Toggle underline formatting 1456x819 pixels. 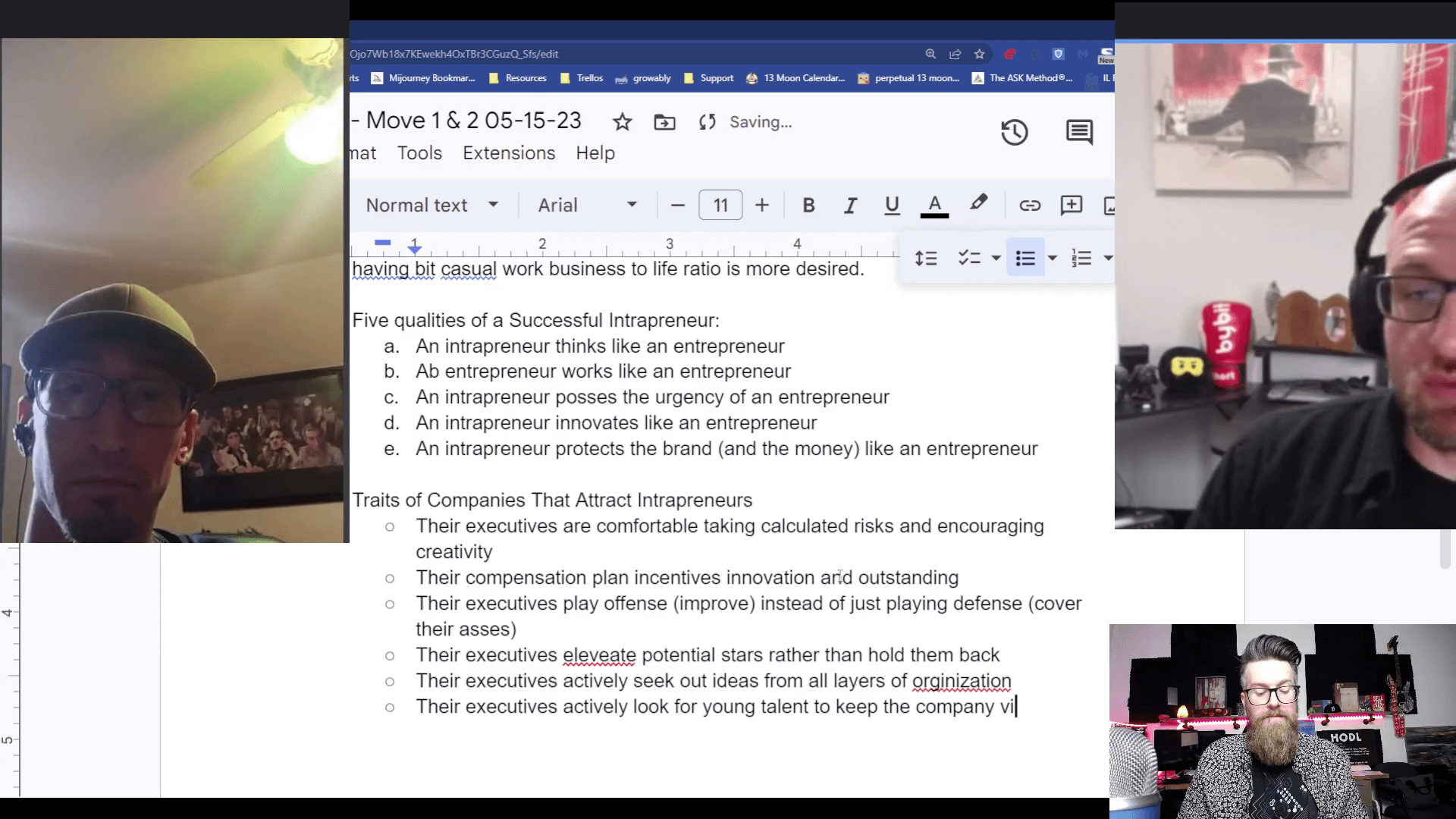(892, 206)
